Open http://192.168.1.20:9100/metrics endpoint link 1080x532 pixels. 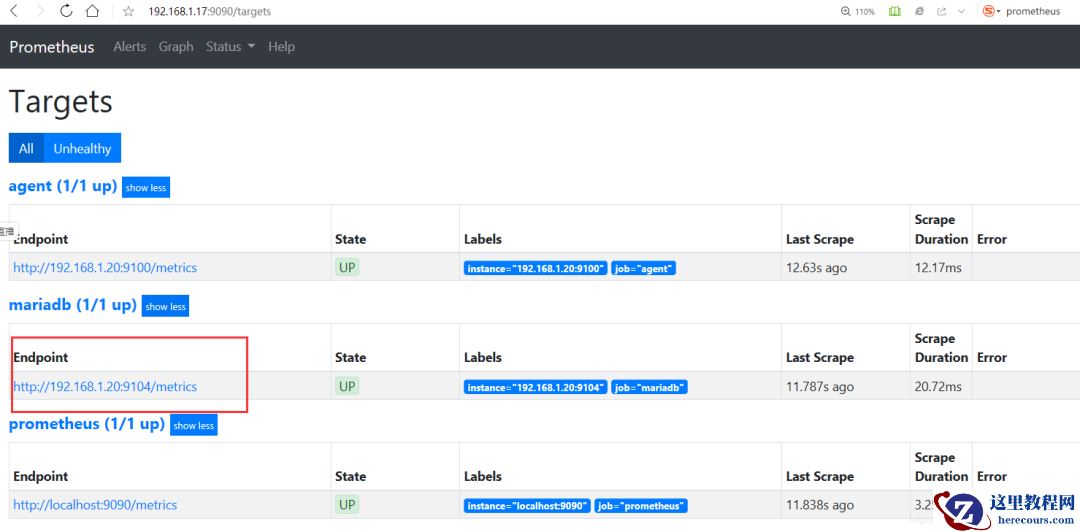[105, 267]
